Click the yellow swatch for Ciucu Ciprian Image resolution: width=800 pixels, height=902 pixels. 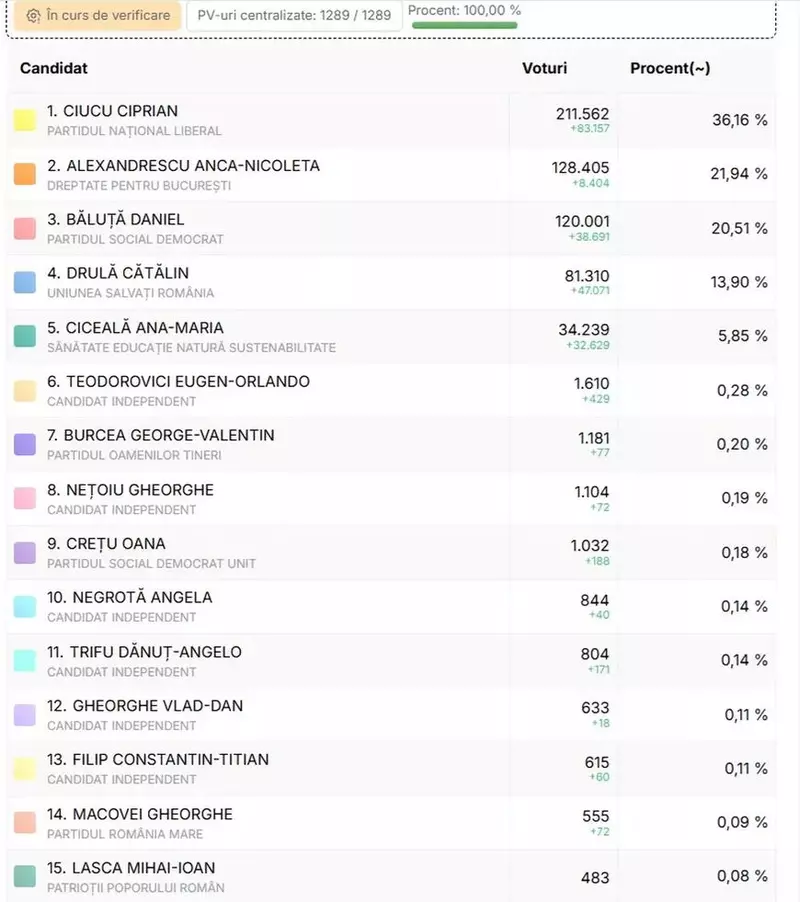point(25,120)
